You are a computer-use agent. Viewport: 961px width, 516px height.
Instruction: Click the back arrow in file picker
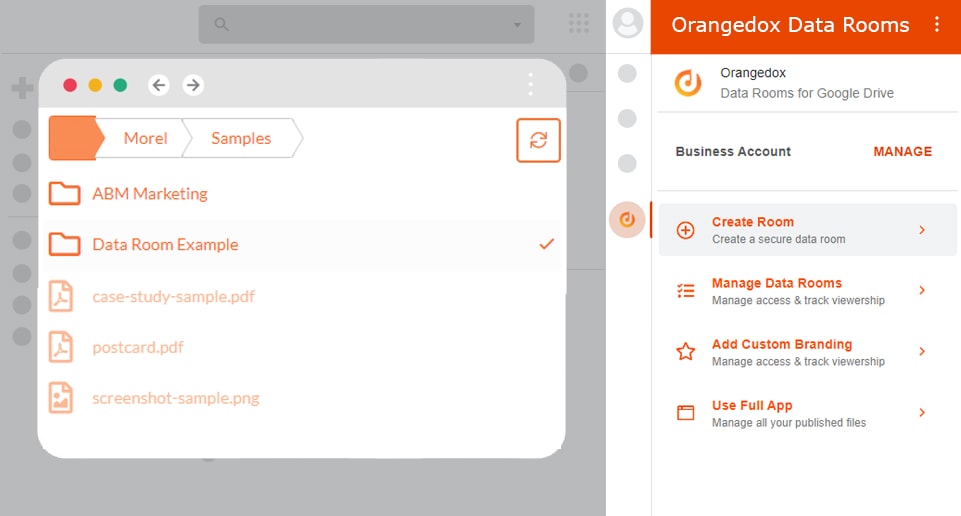159,85
